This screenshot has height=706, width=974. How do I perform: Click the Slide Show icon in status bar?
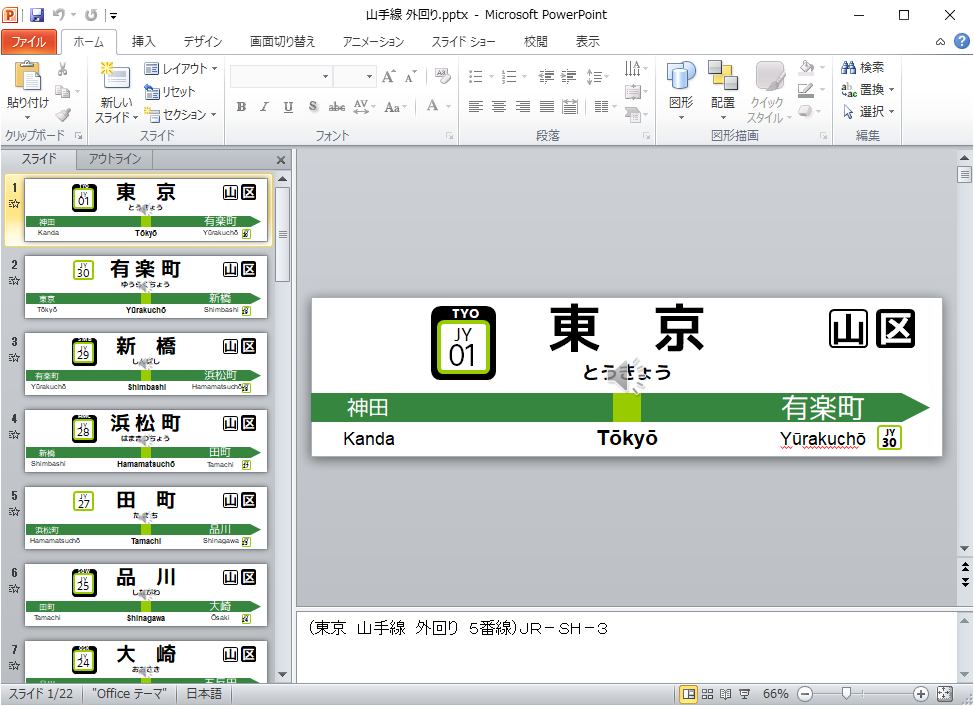(x=744, y=694)
